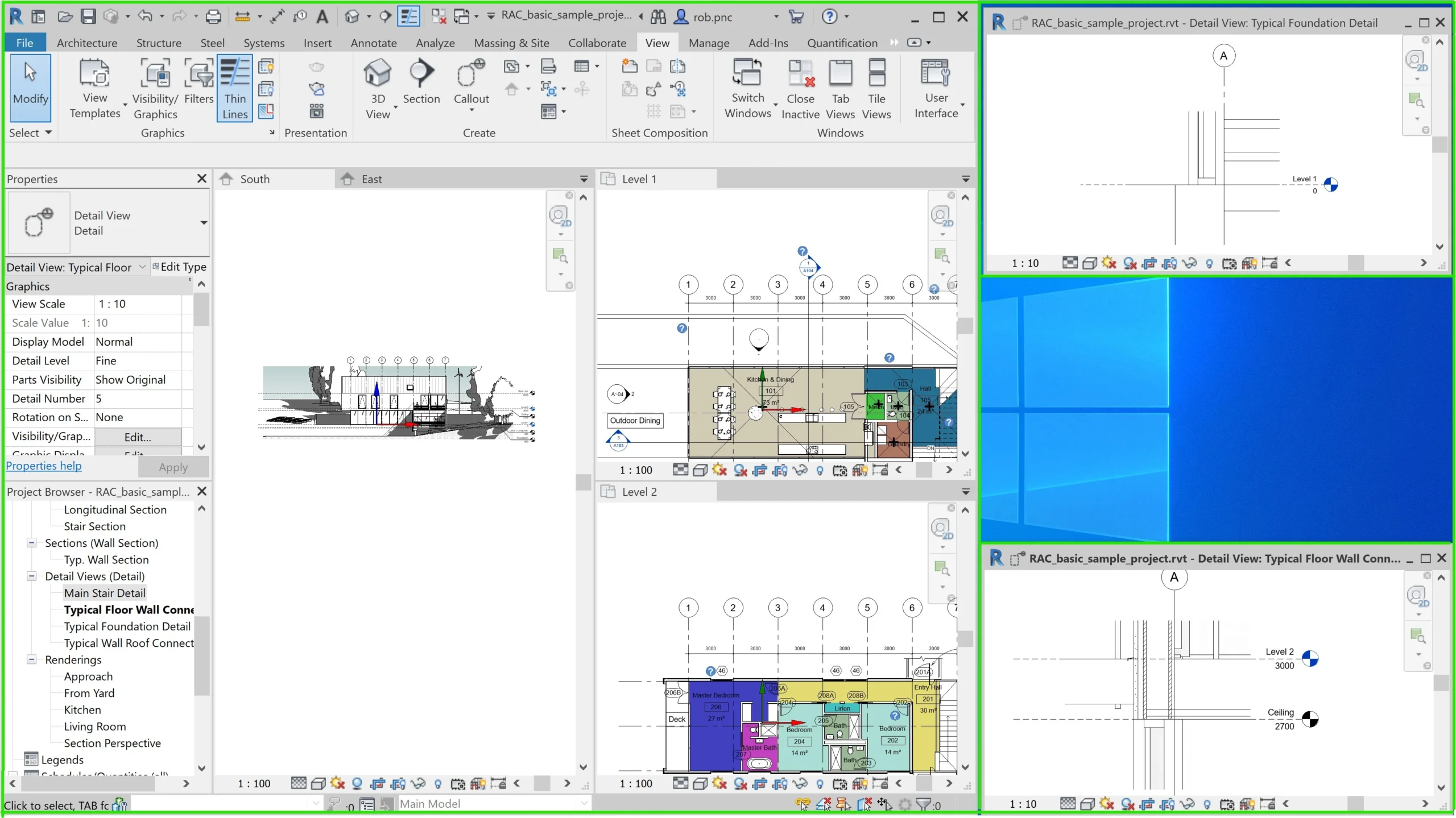Click the Save icon in quick access toolbar

[x=88, y=16]
